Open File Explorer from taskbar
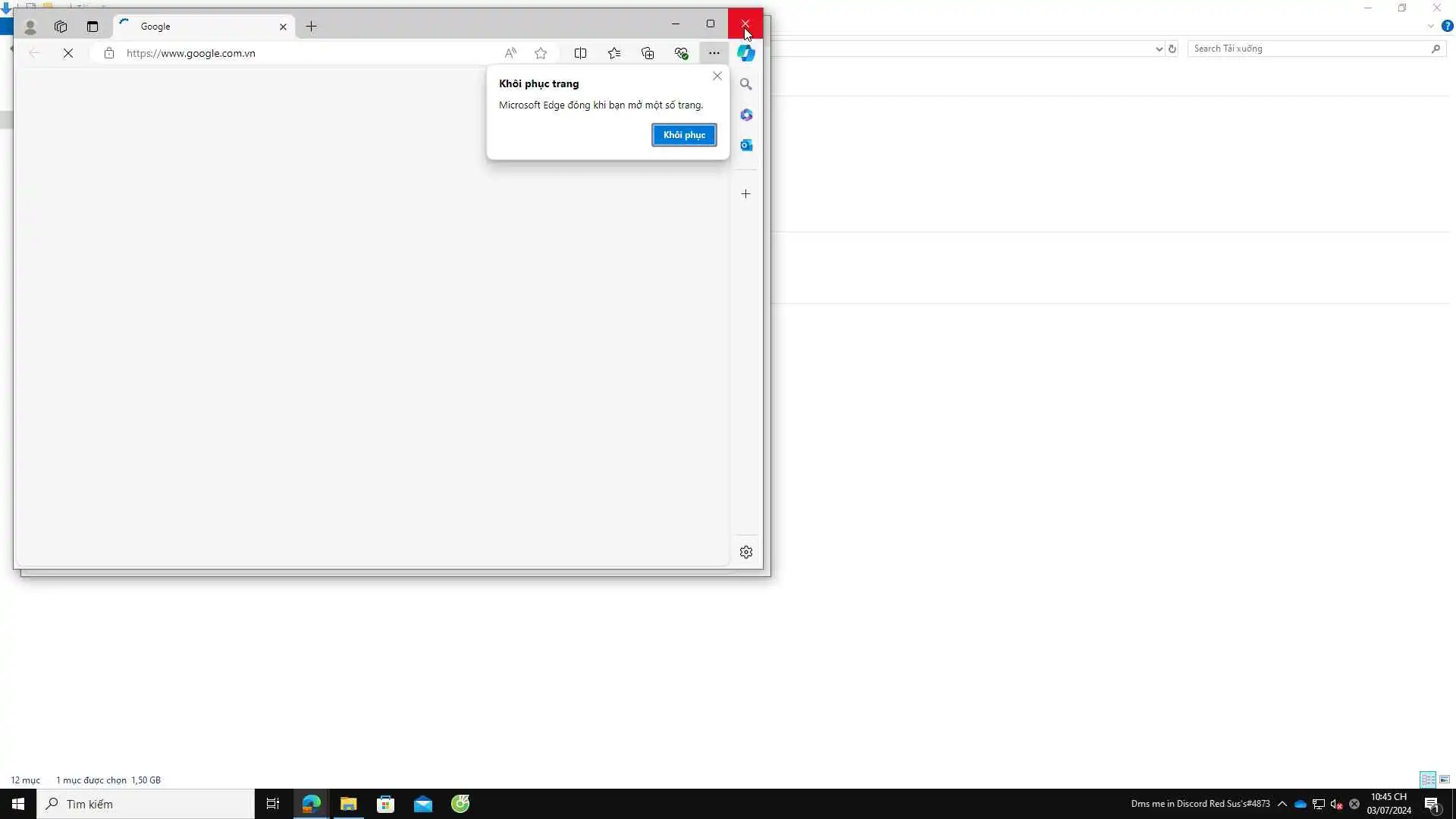 click(348, 804)
